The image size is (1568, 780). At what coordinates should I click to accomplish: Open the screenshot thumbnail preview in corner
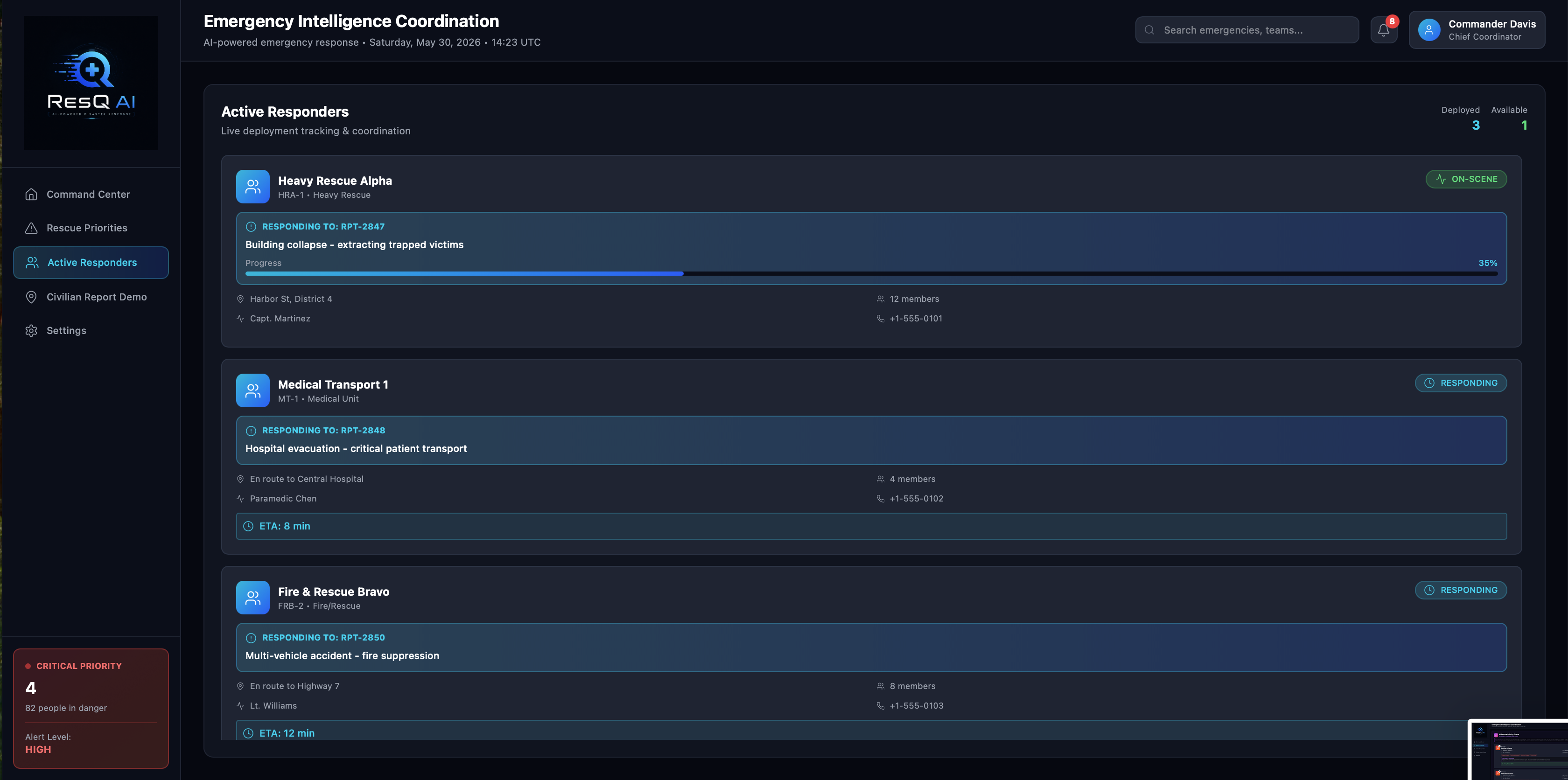click(x=1519, y=750)
